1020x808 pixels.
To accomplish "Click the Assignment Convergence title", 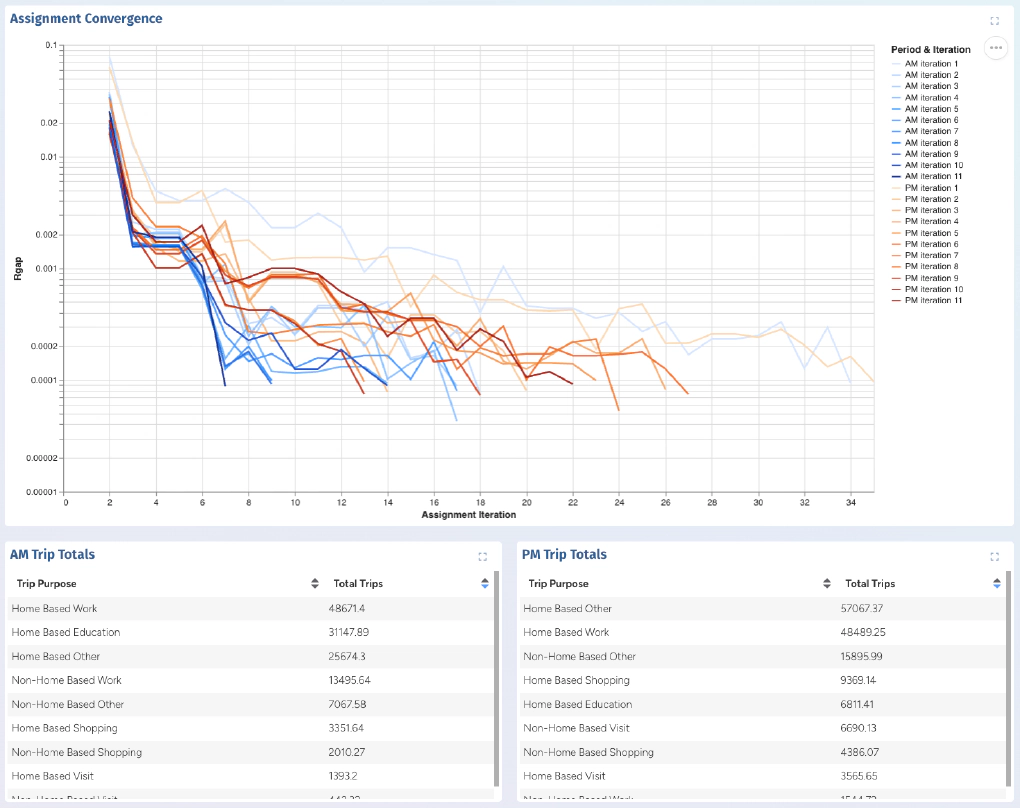I will (x=86, y=19).
